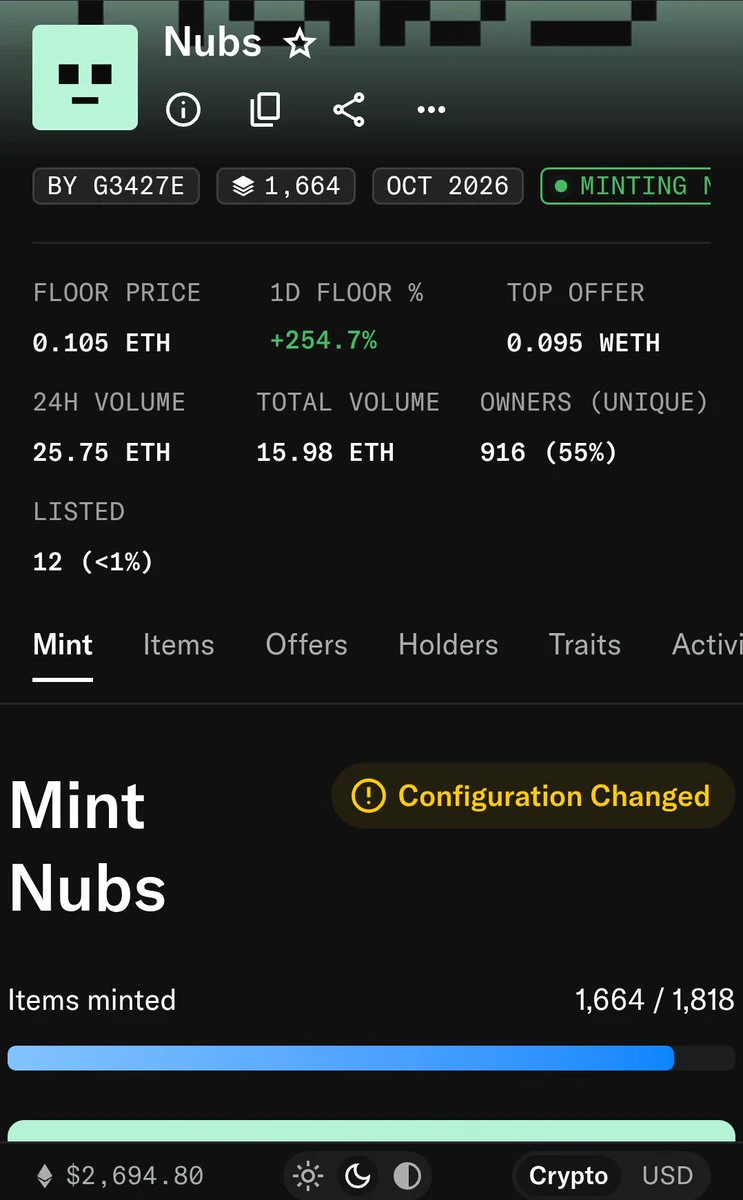
Task: Open the collection info icon
Action: click(x=183, y=109)
